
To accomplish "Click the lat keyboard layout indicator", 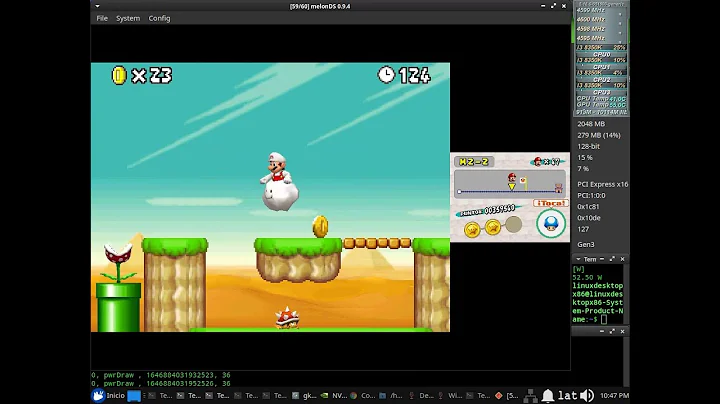I will pyautogui.click(x=568, y=395).
